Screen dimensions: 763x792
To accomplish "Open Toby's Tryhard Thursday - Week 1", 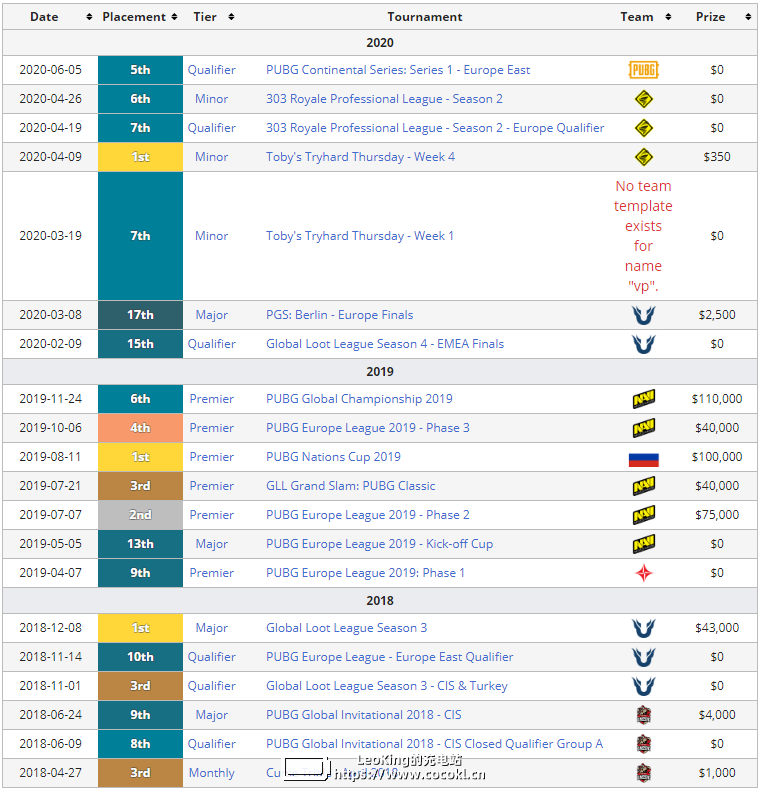I will click(360, 236).
